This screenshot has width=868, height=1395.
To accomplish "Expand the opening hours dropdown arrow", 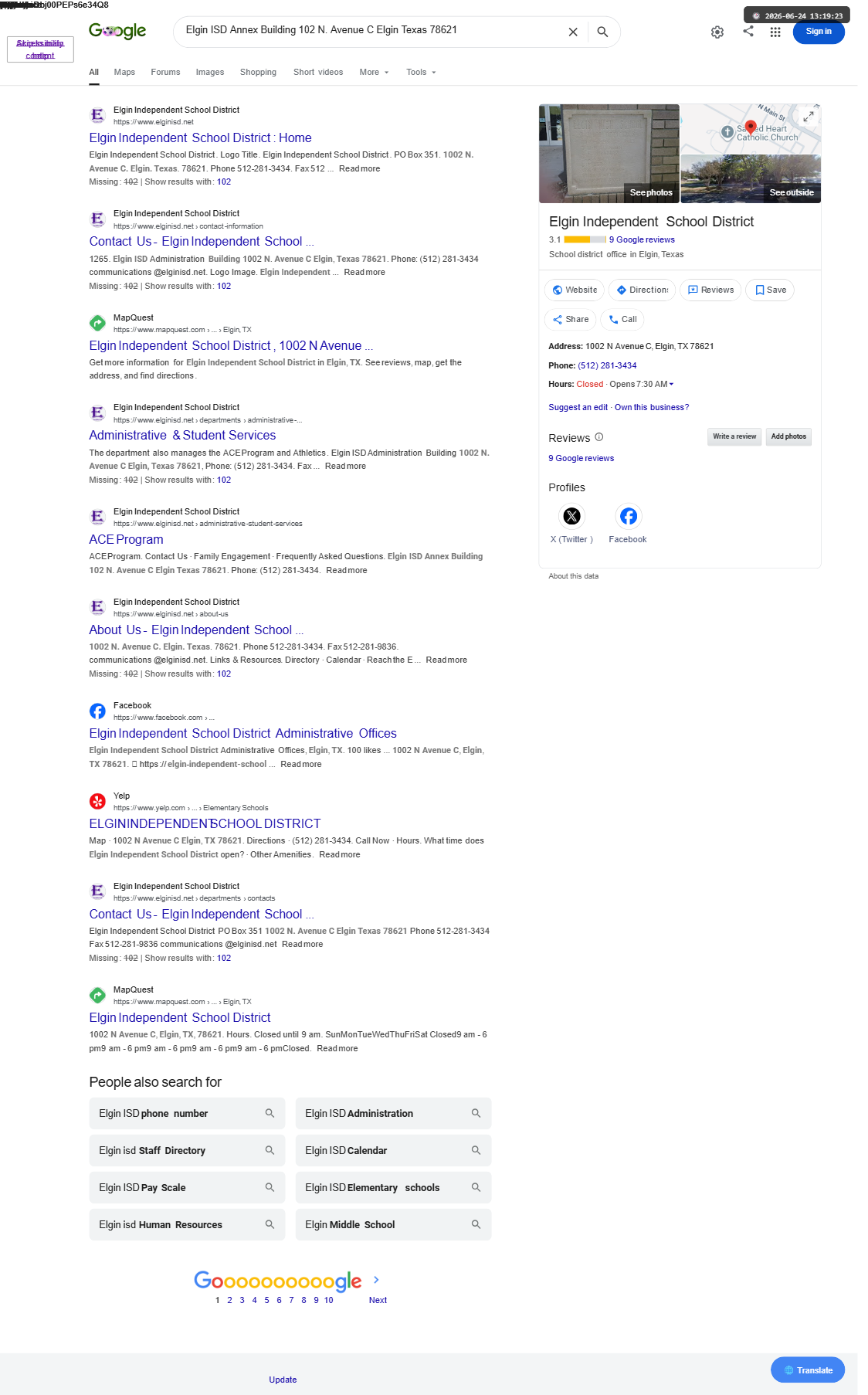I will pyautogui.click(x=671, y=384).
